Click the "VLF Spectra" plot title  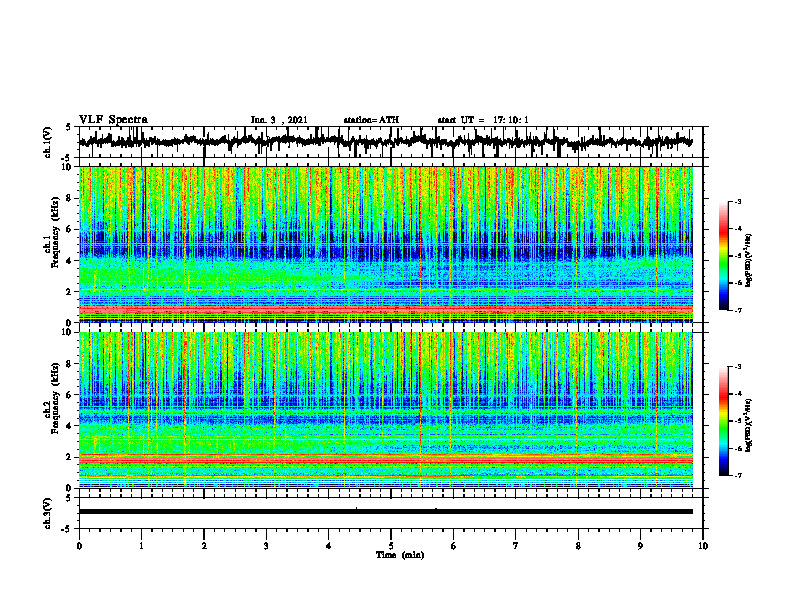(x=113, y=120)
